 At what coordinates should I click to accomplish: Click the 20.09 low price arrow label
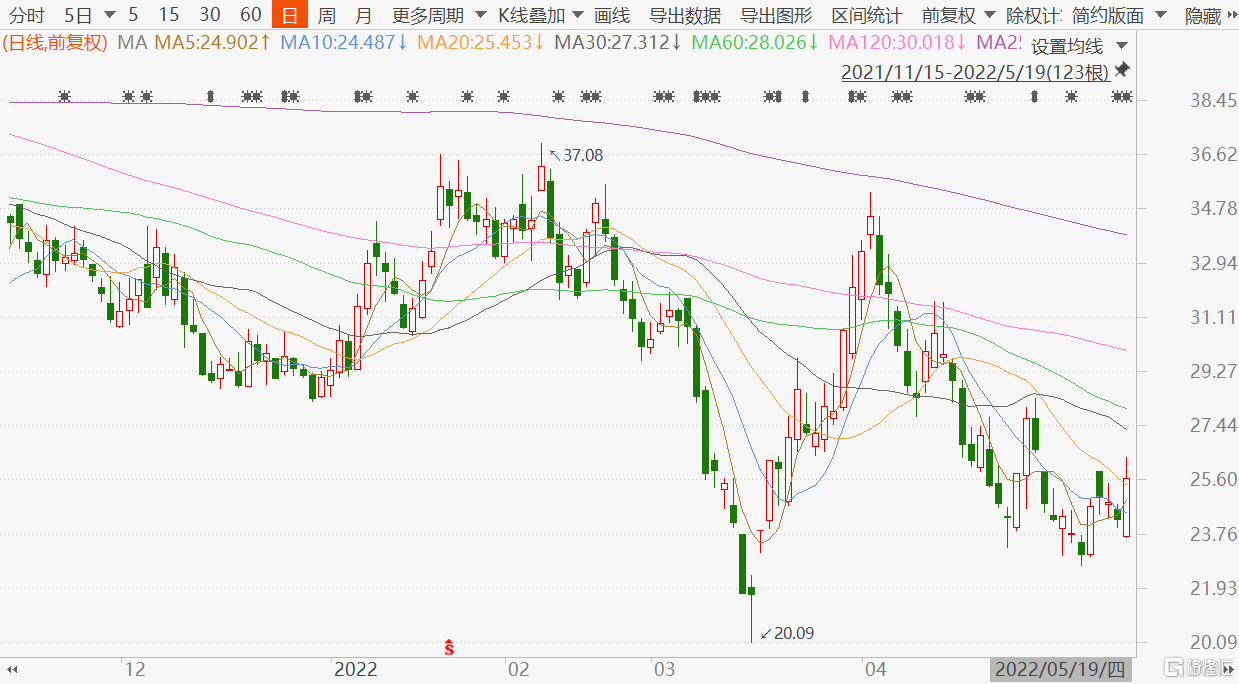pos(786,633)
